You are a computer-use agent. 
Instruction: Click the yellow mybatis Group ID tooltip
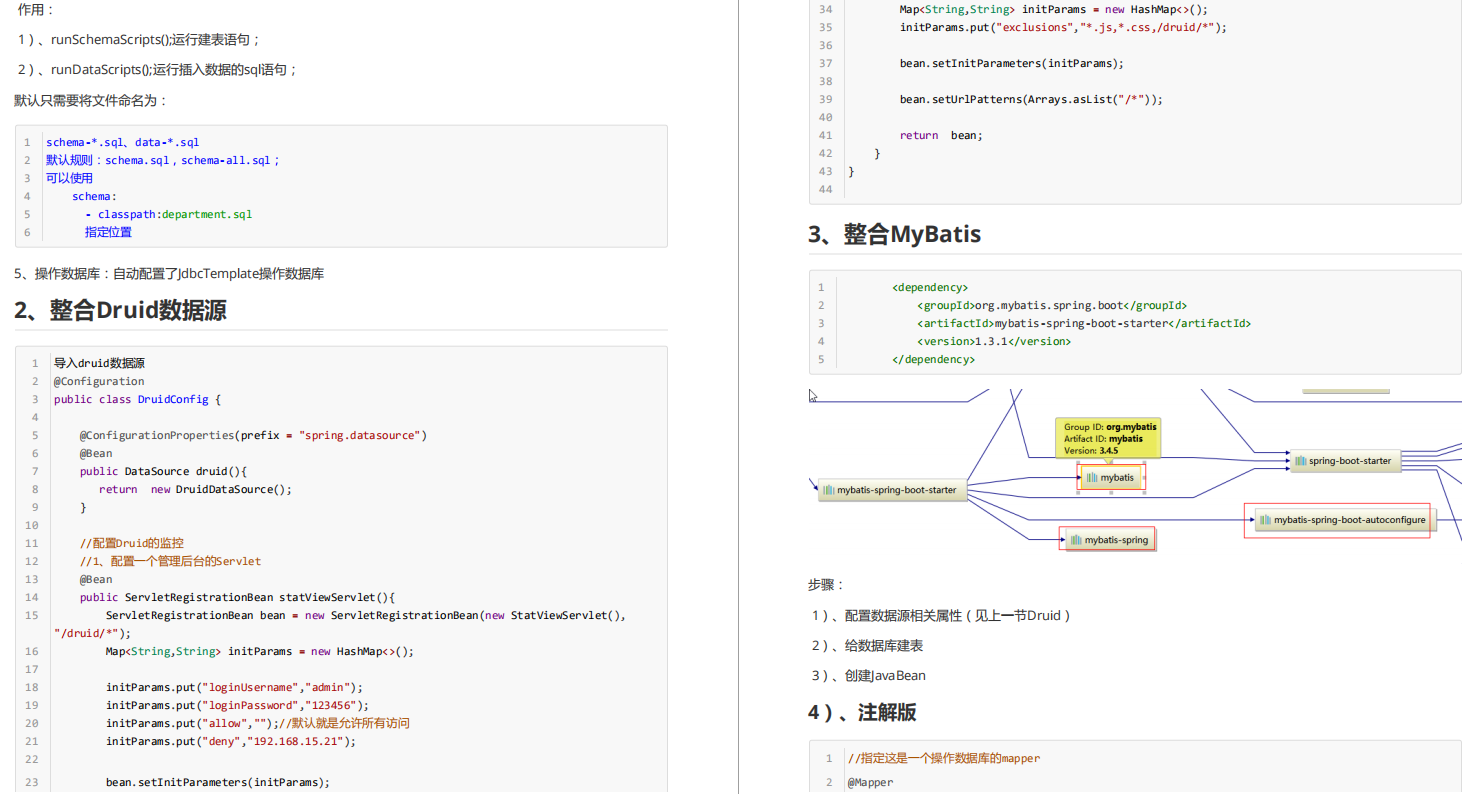pos(1109,439)
